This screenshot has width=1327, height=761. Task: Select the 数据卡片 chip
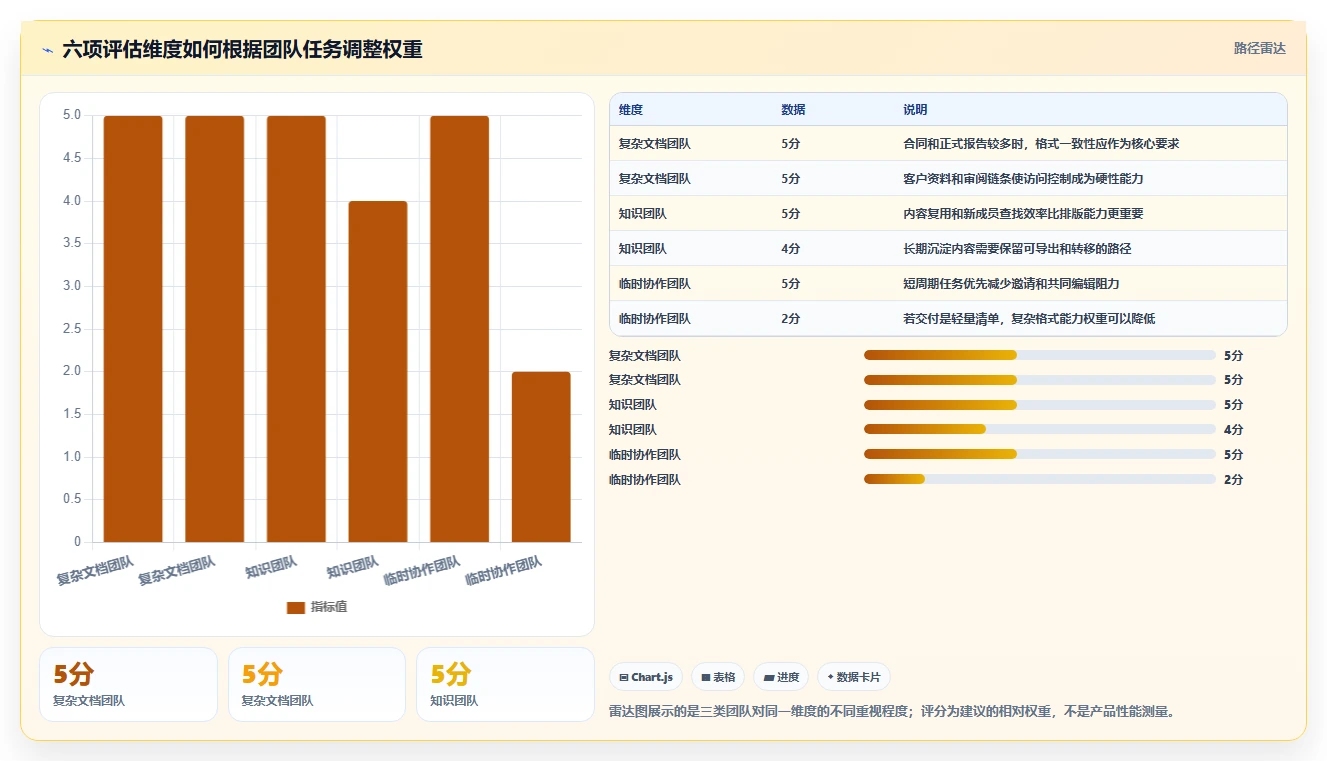click(x=854, y=677)
